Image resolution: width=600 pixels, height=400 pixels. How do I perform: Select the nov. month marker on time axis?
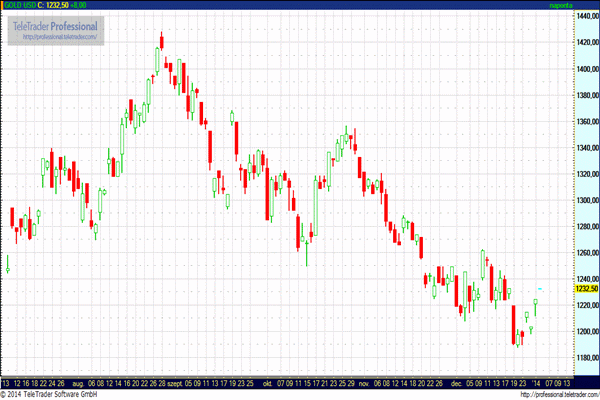(x=364, y=383)
